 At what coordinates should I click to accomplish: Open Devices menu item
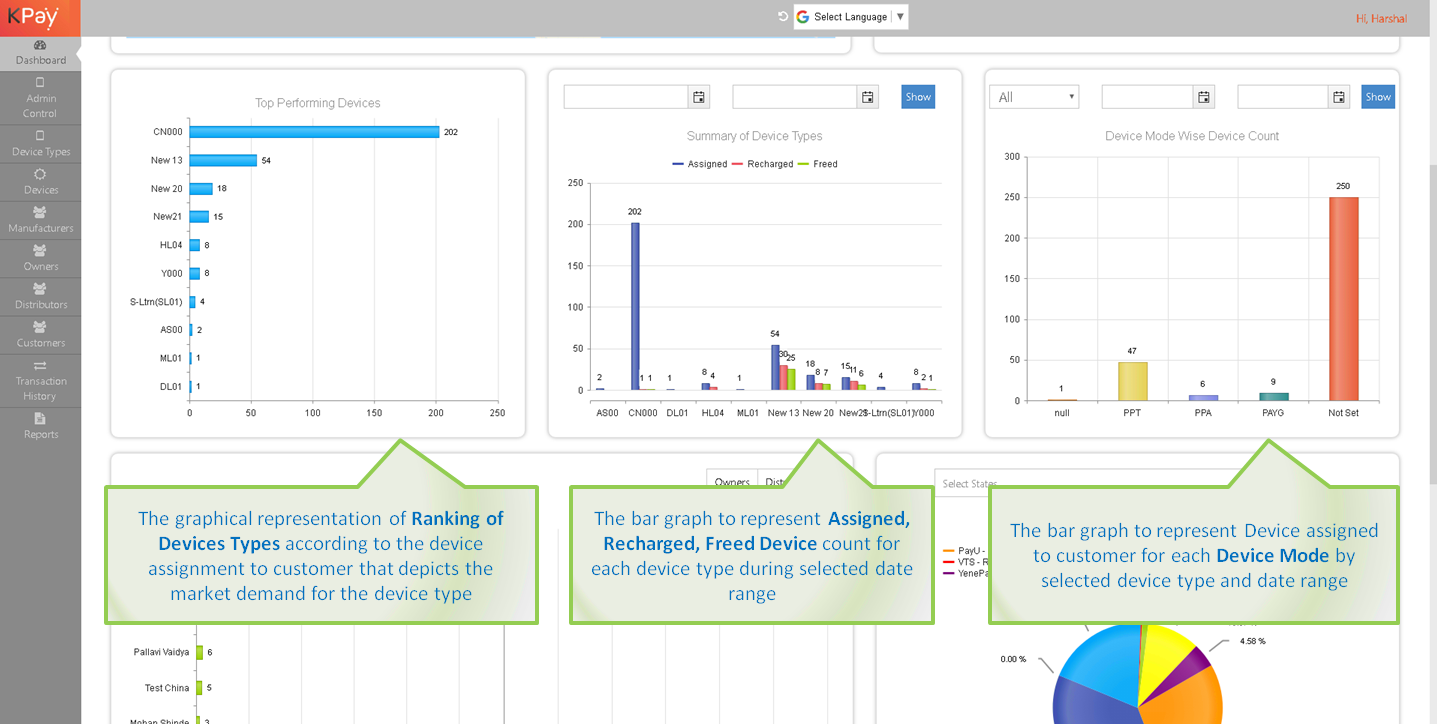40,182
